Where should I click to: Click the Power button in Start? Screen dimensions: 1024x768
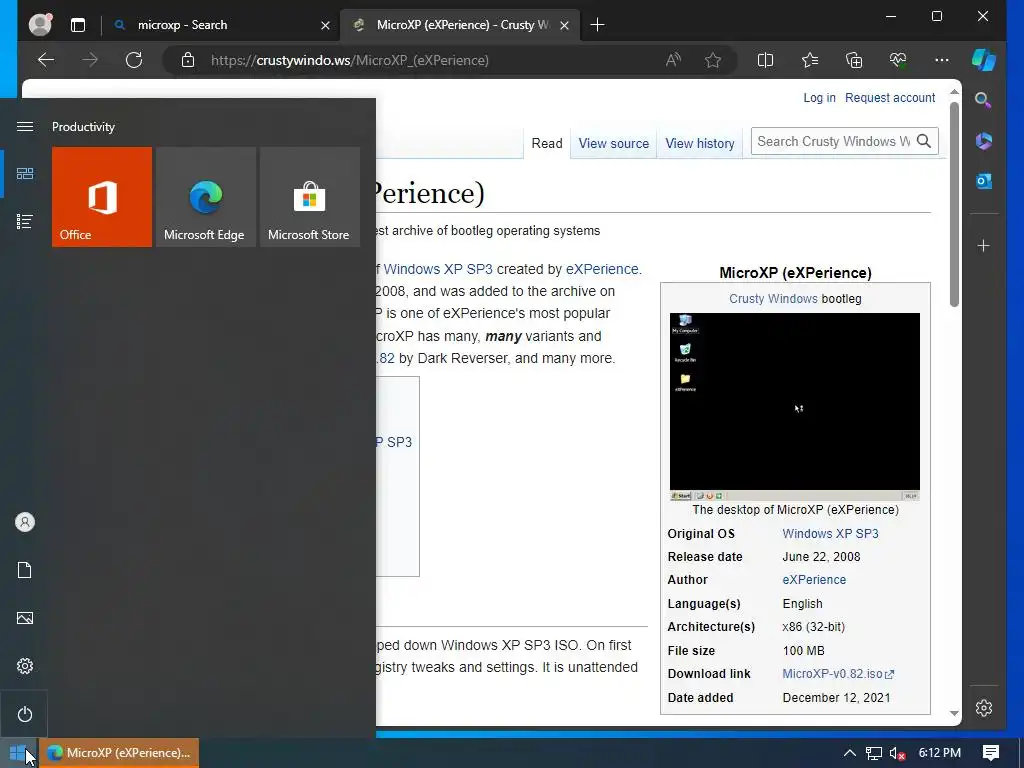point(25,714)
